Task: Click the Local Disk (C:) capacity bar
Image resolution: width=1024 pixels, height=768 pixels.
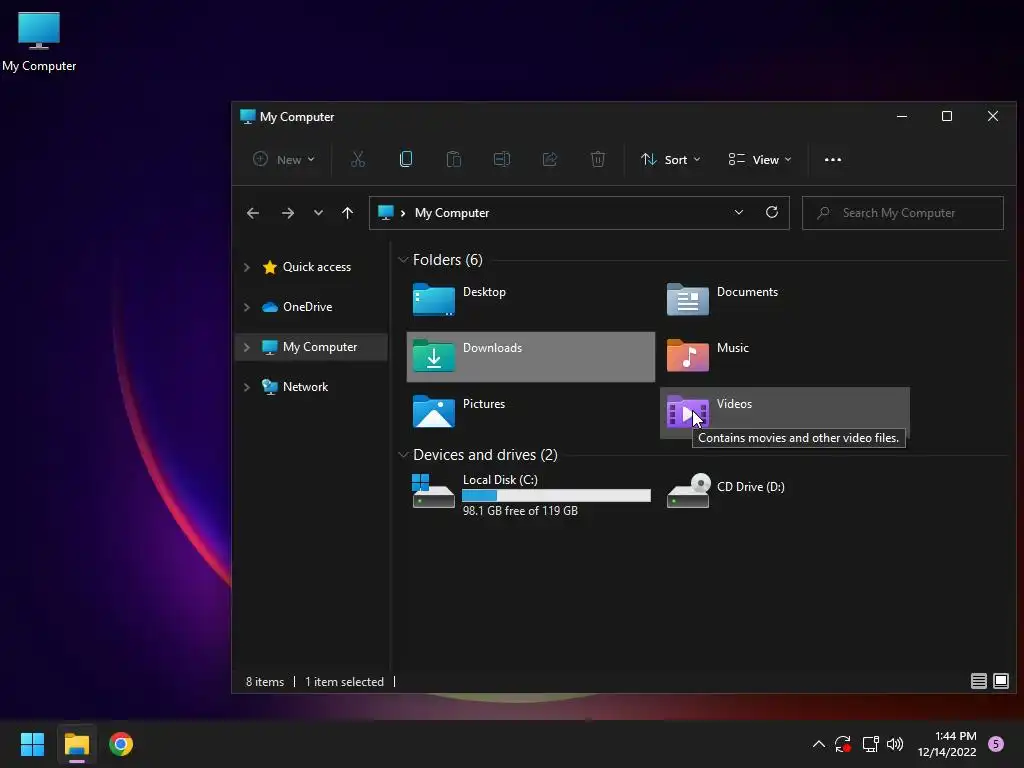Action: pos(556,496)
